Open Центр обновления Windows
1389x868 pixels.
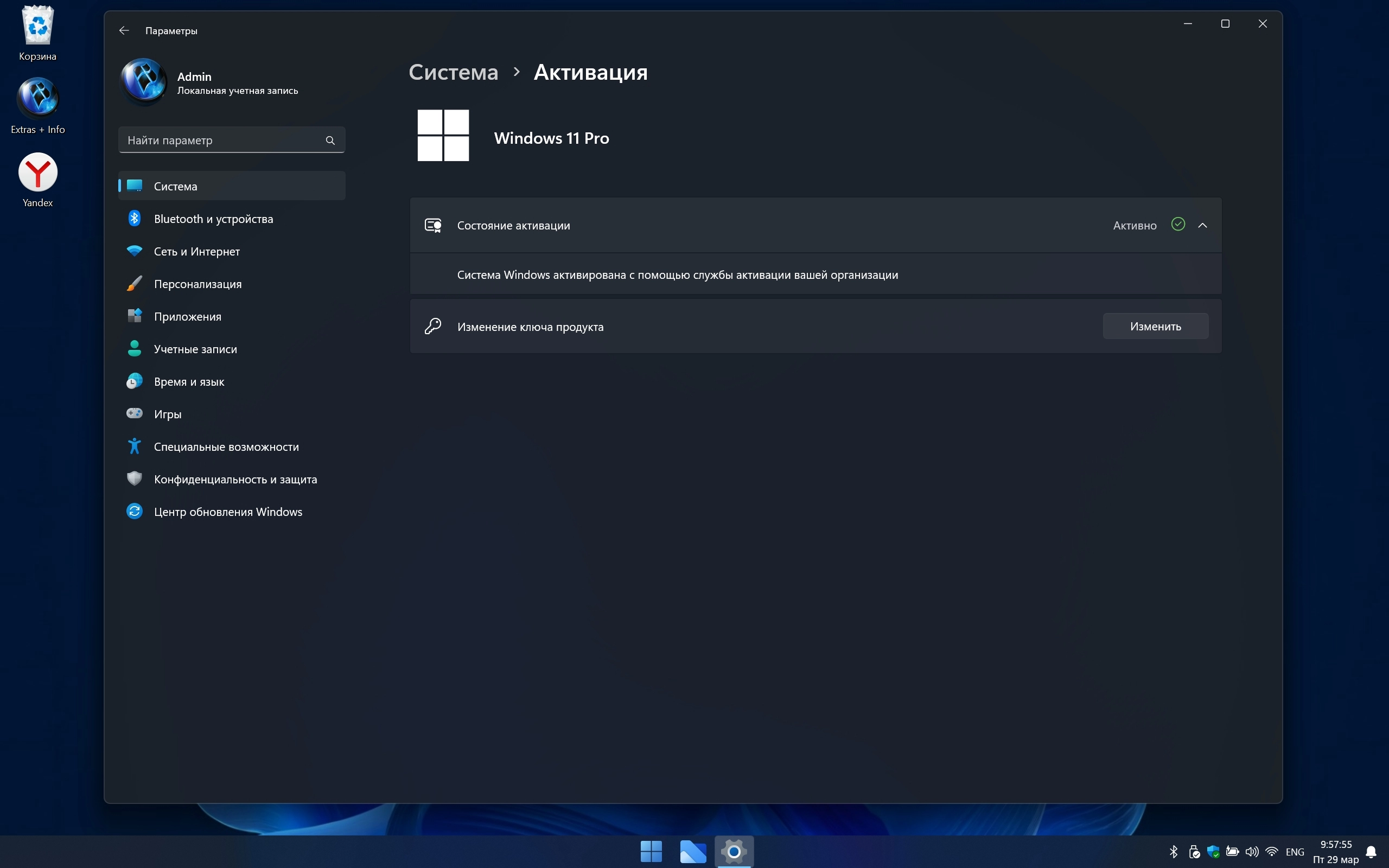point(228,512)
